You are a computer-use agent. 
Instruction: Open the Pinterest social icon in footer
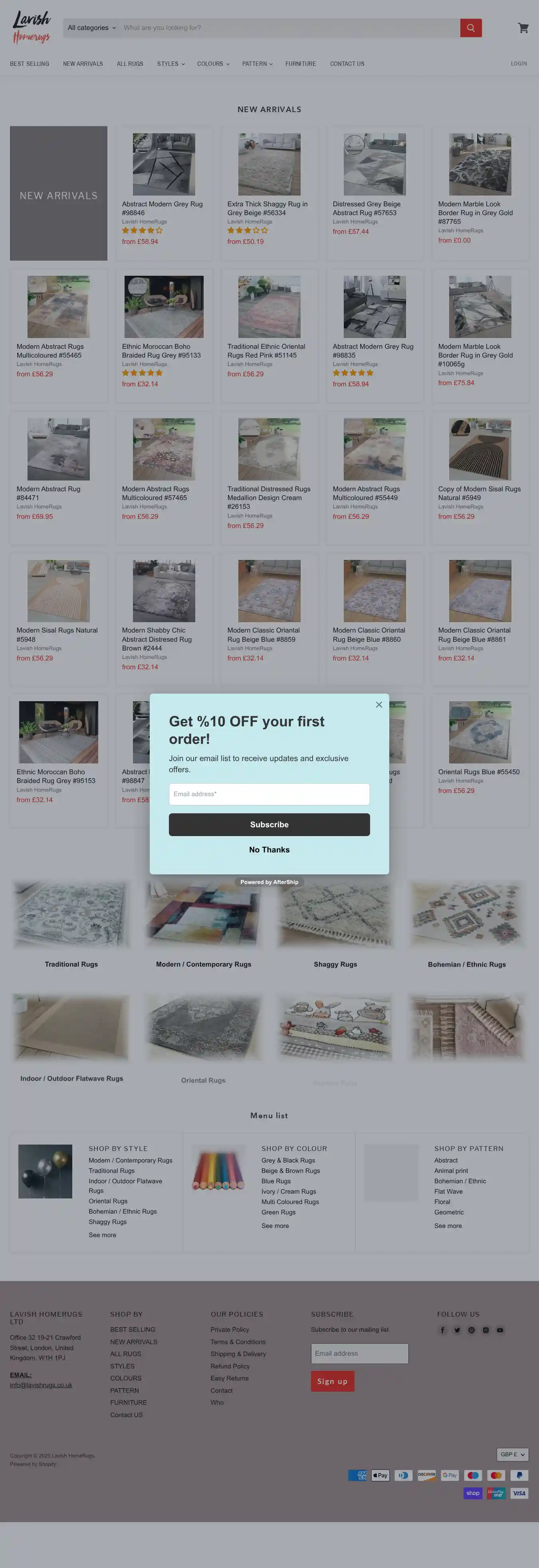point(472,1330)
